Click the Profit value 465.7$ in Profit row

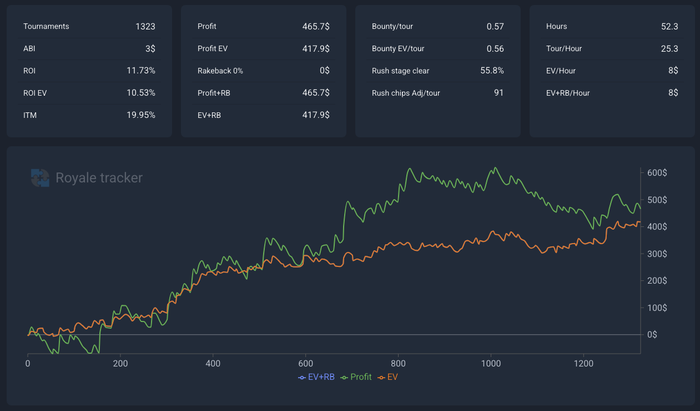(316, 26)
